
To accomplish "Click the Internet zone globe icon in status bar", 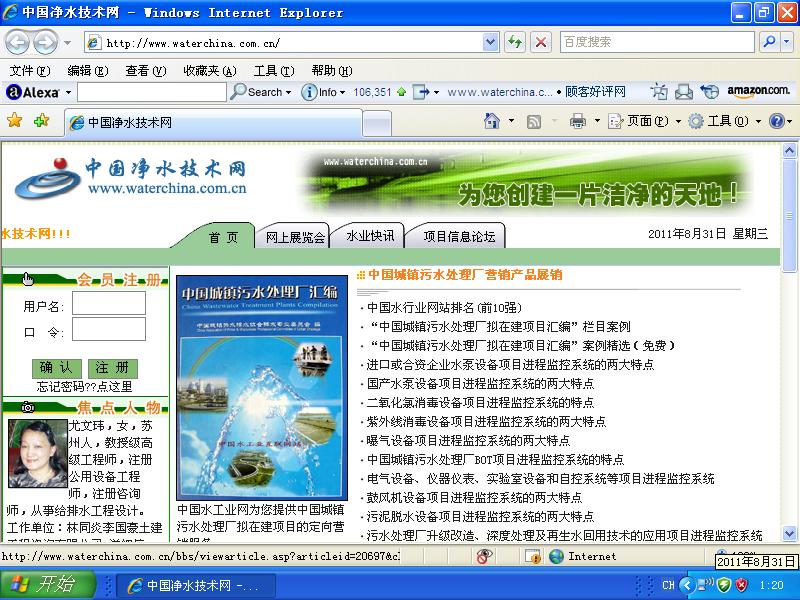I will coord(556,556).
